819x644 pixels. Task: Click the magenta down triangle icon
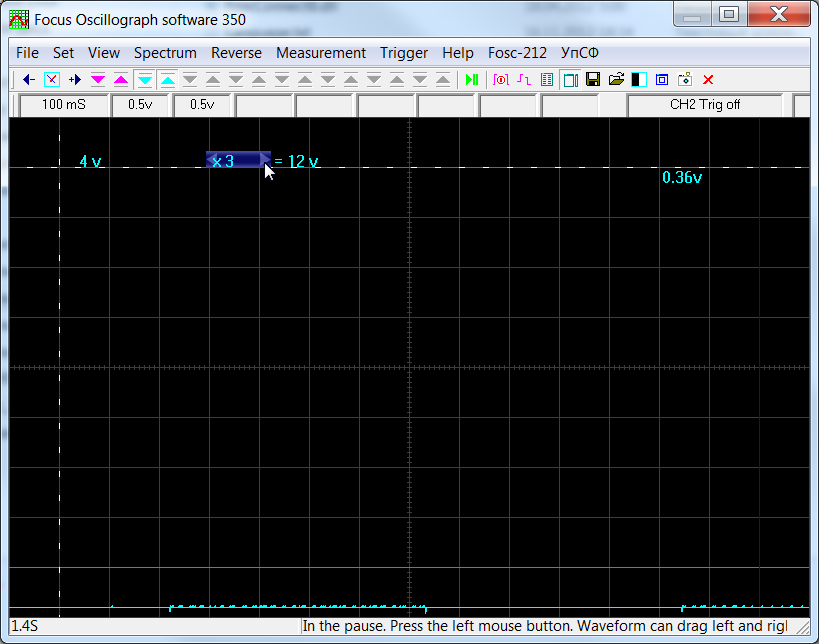click(98, 80)
